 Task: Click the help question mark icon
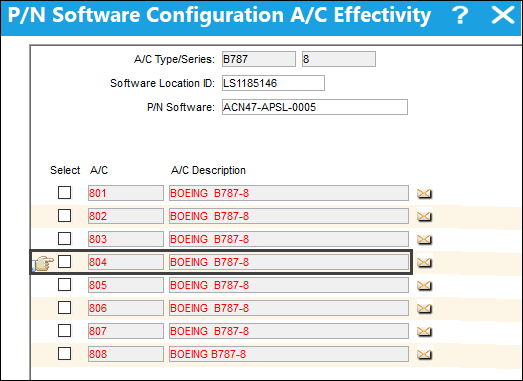(460, 15)
